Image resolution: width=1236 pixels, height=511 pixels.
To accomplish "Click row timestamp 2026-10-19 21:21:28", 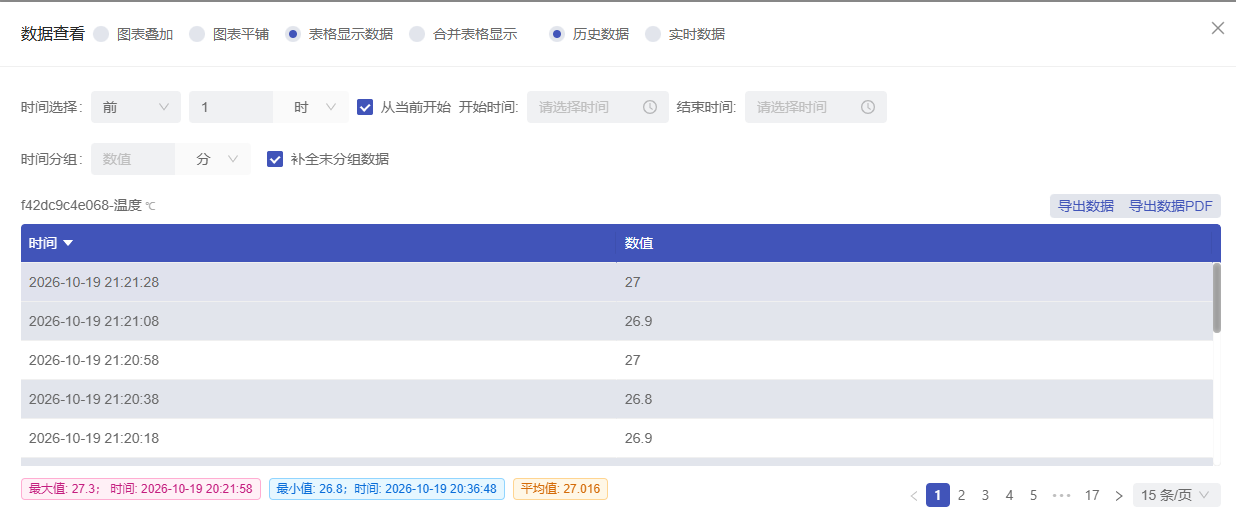I will [x=94, y=282].
